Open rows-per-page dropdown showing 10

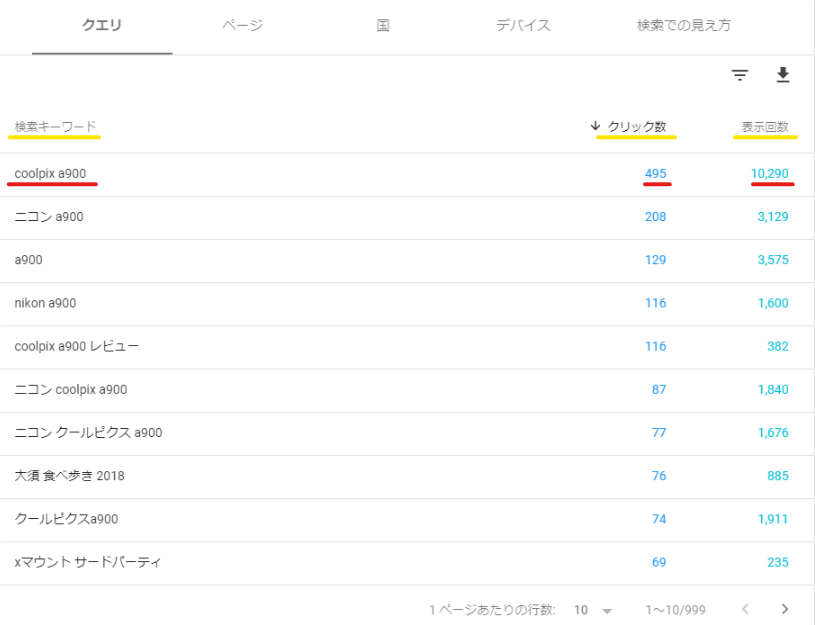593,610
